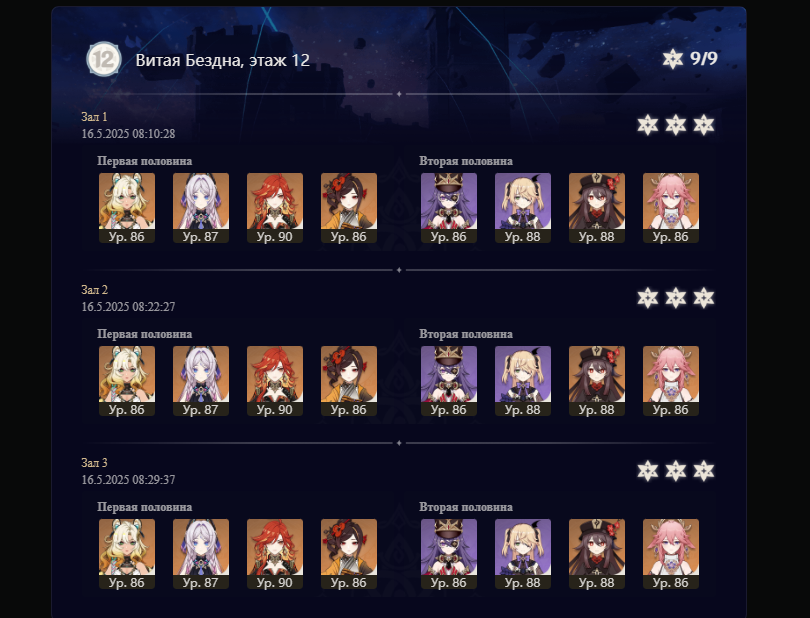Select Зал 1 blonde character, level 86
This screenshot has height=618, width=810.
(x=127, y=208)
